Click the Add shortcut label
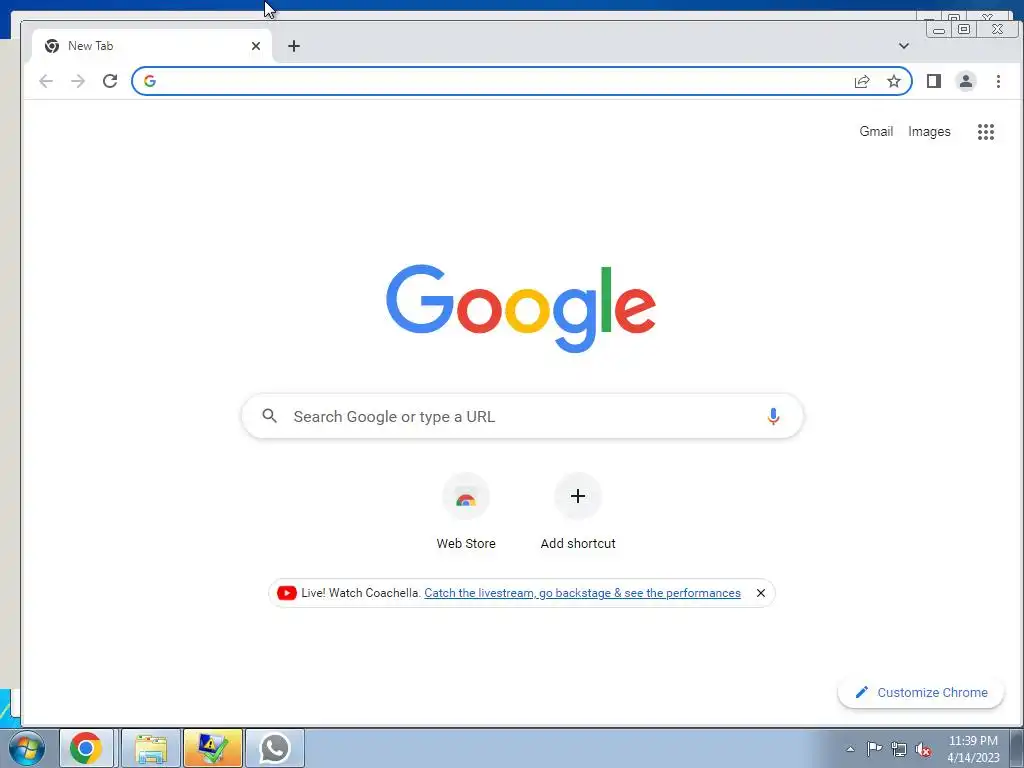Image resolution: width=1024 pixels, height=768 pixels. coord(578,543)
